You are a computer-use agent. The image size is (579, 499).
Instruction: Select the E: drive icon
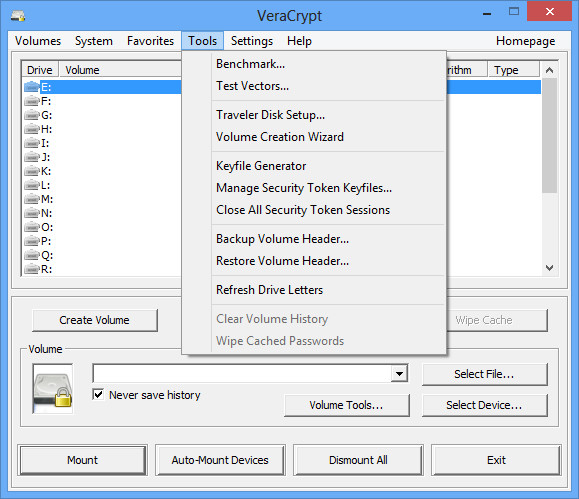coord(32,87)
